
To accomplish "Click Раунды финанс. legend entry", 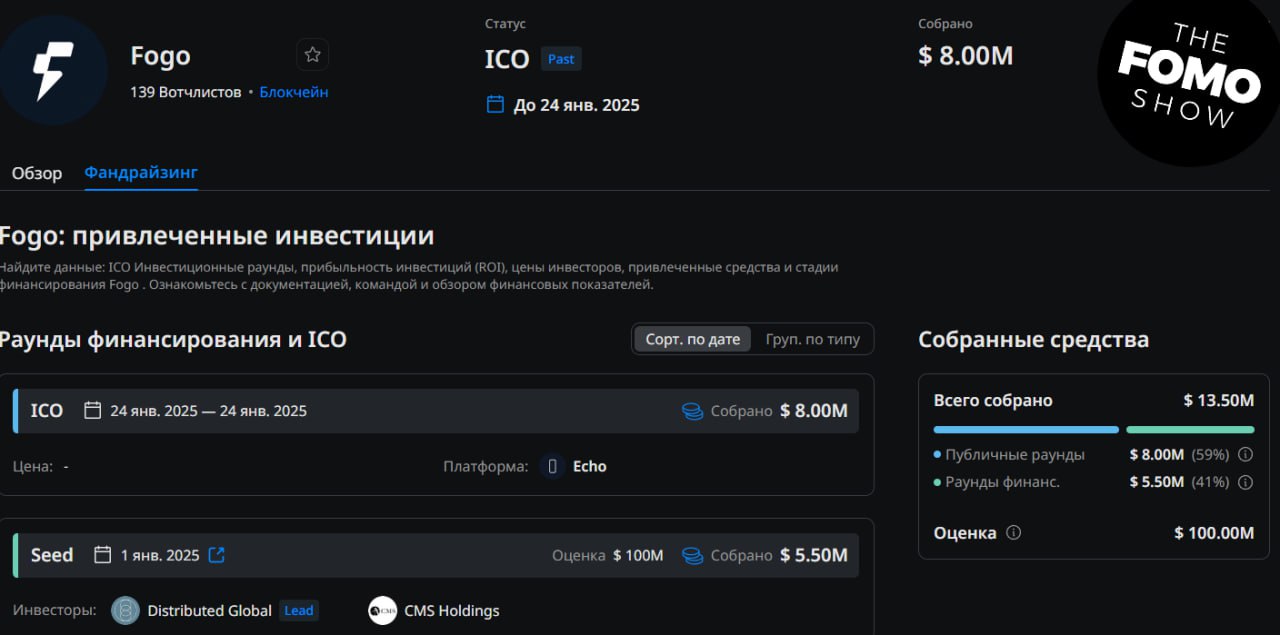I will pos(997,482).
